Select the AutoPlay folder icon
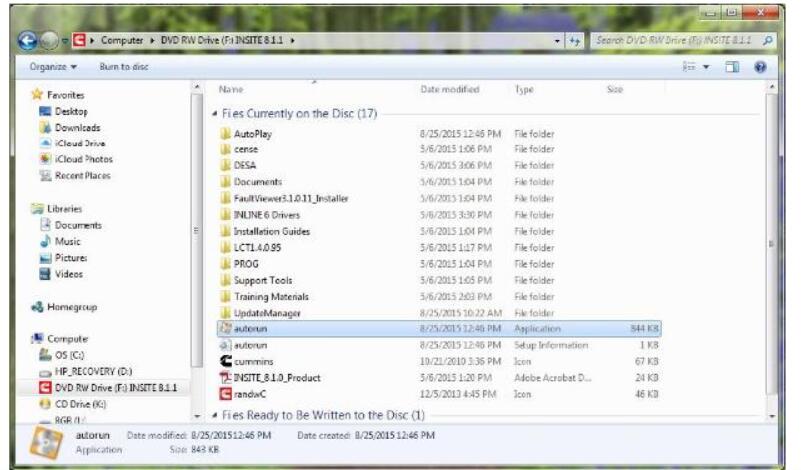Image resolution: width=801 pixels, height=470 pixels. tap(225, 134)
